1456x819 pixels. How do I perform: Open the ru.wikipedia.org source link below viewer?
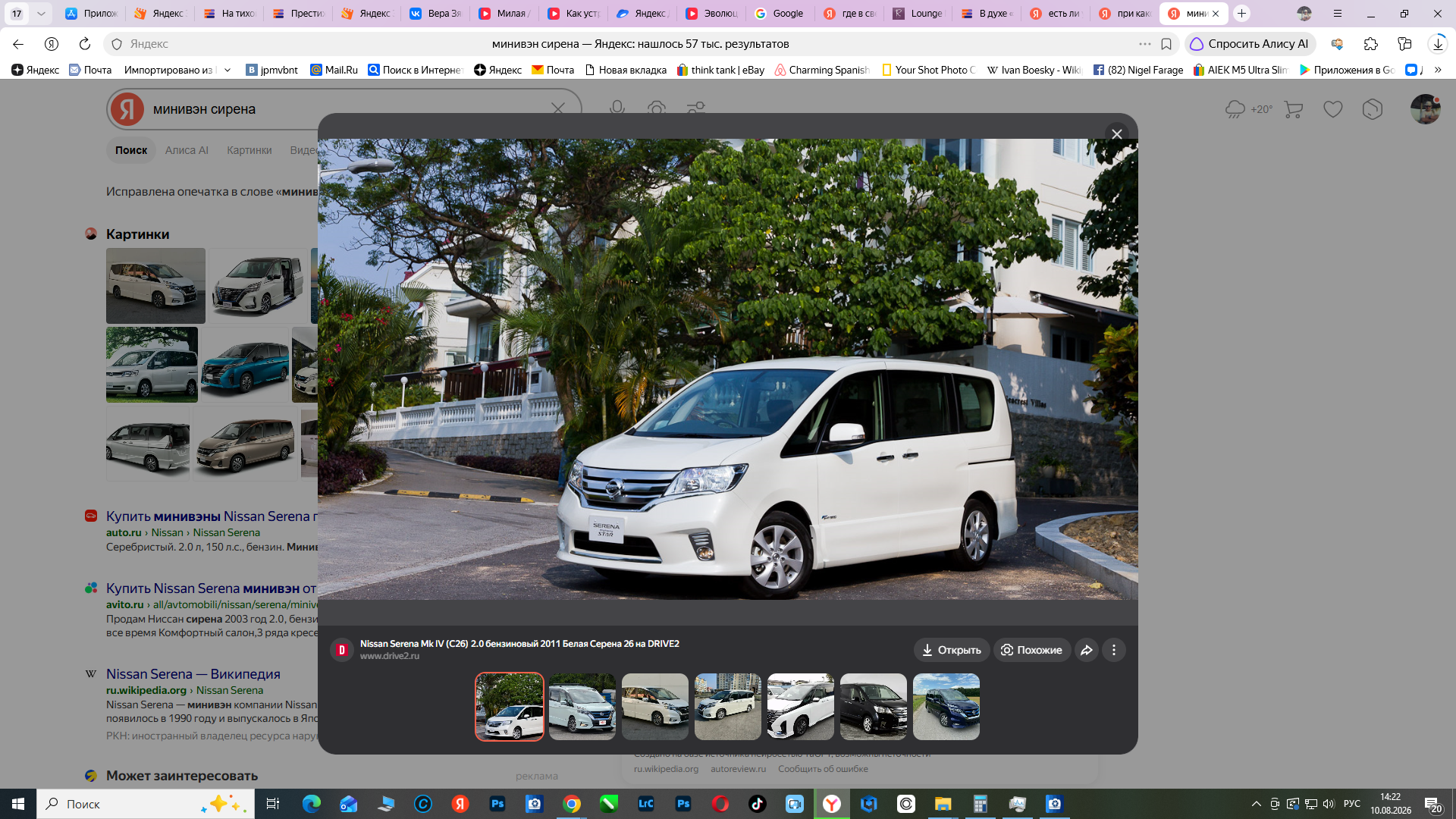[666, 769]
